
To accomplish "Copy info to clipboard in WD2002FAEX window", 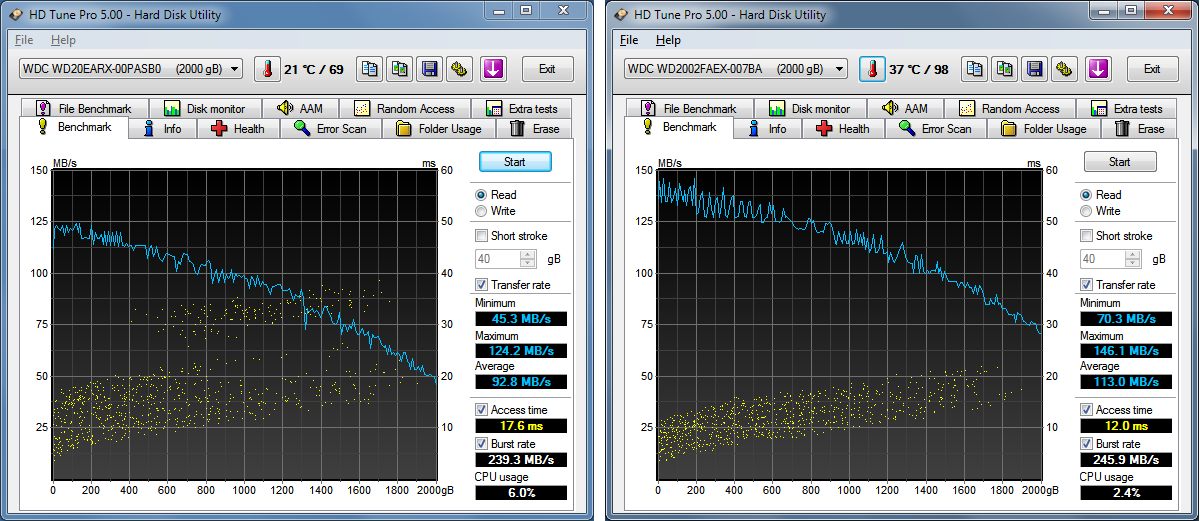I will click(975, 69).
